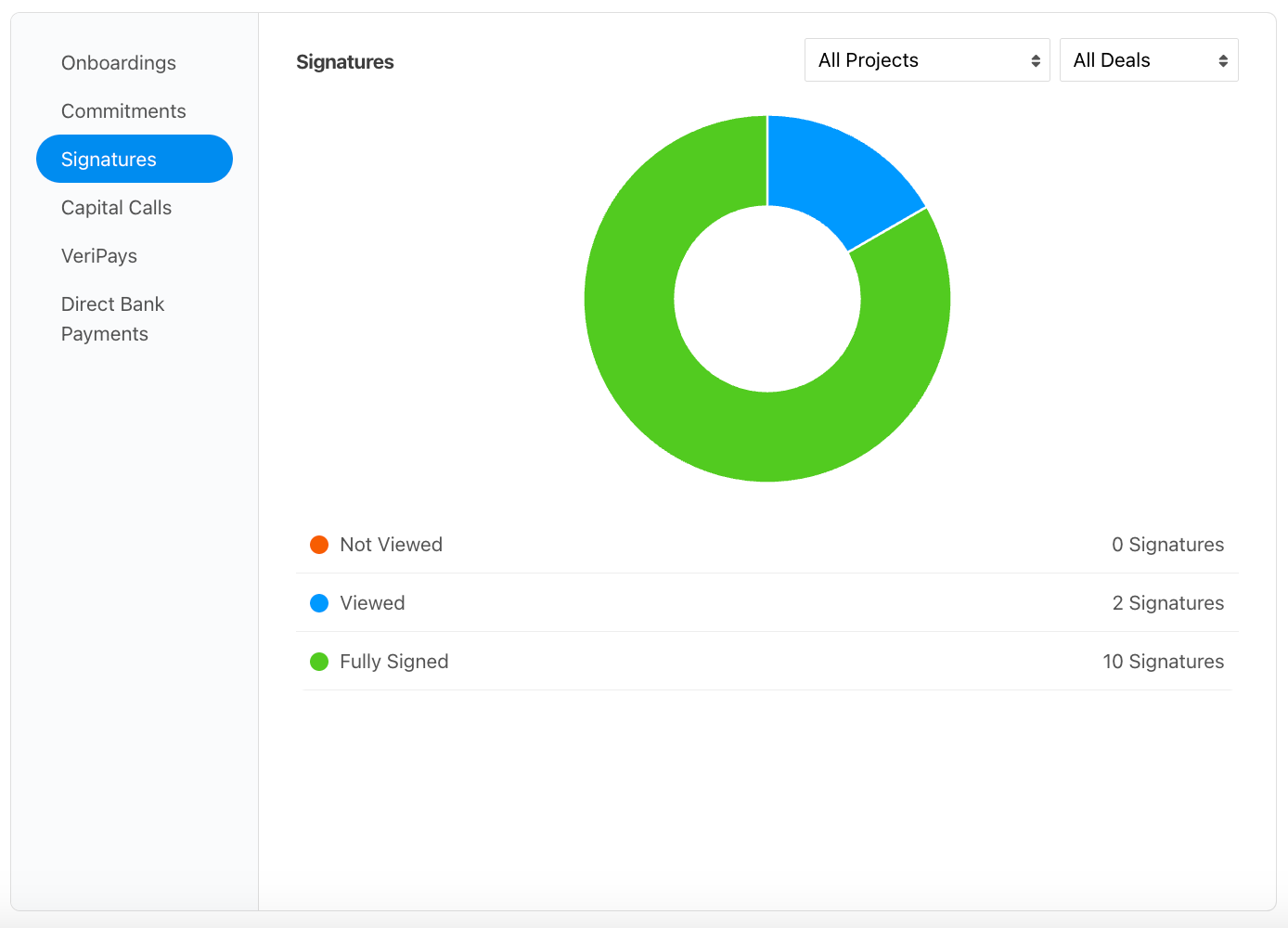Click the All Projects dropdown stepper arrows

(x=1036, y=59)
